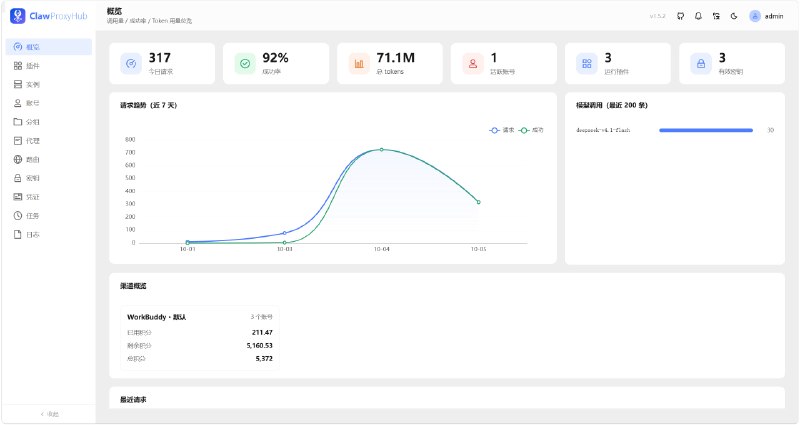Click the ClawProxyHub logo icon
Image resolution: width=800 pixels, height=425 pixels.
tap(17, 16)
